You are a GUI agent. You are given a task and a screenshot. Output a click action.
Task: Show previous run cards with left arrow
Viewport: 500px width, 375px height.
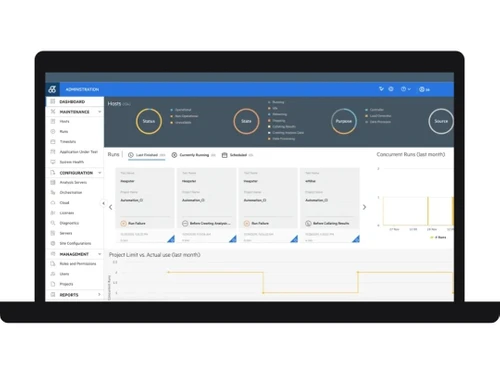(x=111, y=207)
